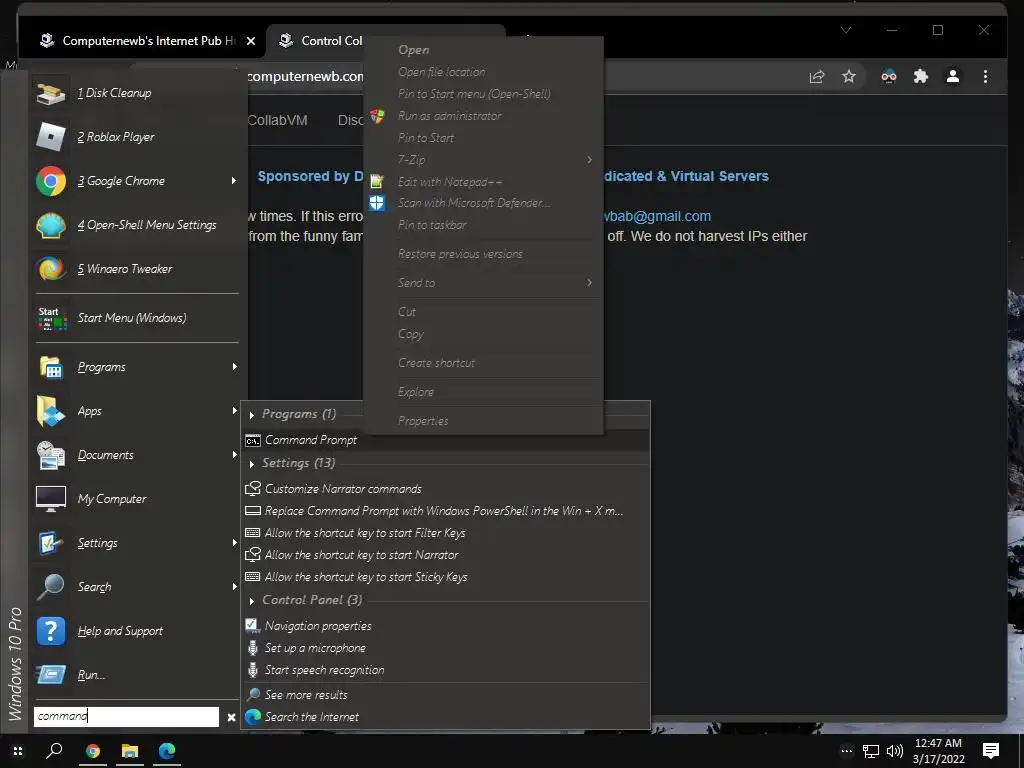Screen dimensions: 1024x768
Task: Launch Winaero Tweaker
Action: pyautogui.click(x=136, y=269)
